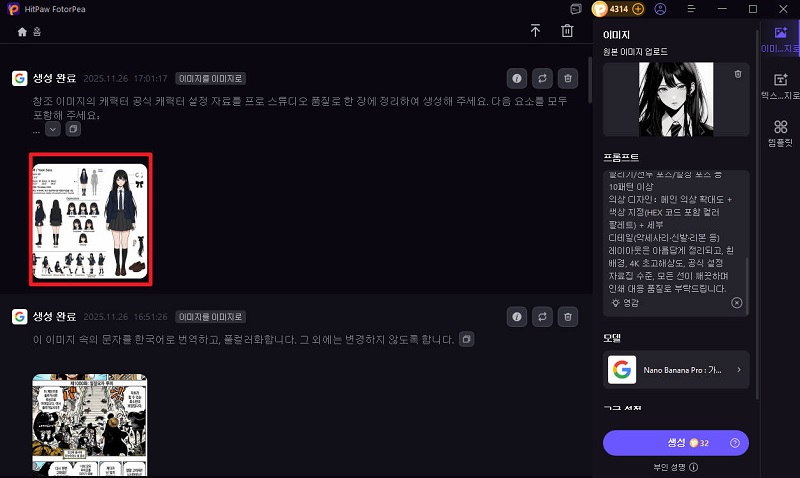Viewport: 800px width, 478px height.
Task: Click the delete-all trash icon in the header
Action: point(567,31)
